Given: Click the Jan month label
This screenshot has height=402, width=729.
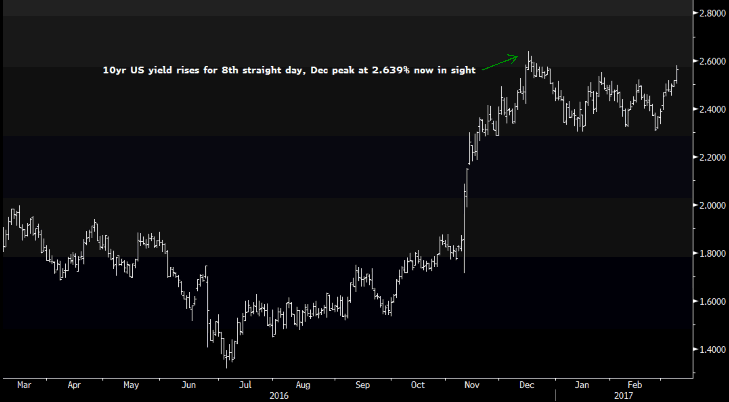Looking at the screenshot, I should [582, 385].
